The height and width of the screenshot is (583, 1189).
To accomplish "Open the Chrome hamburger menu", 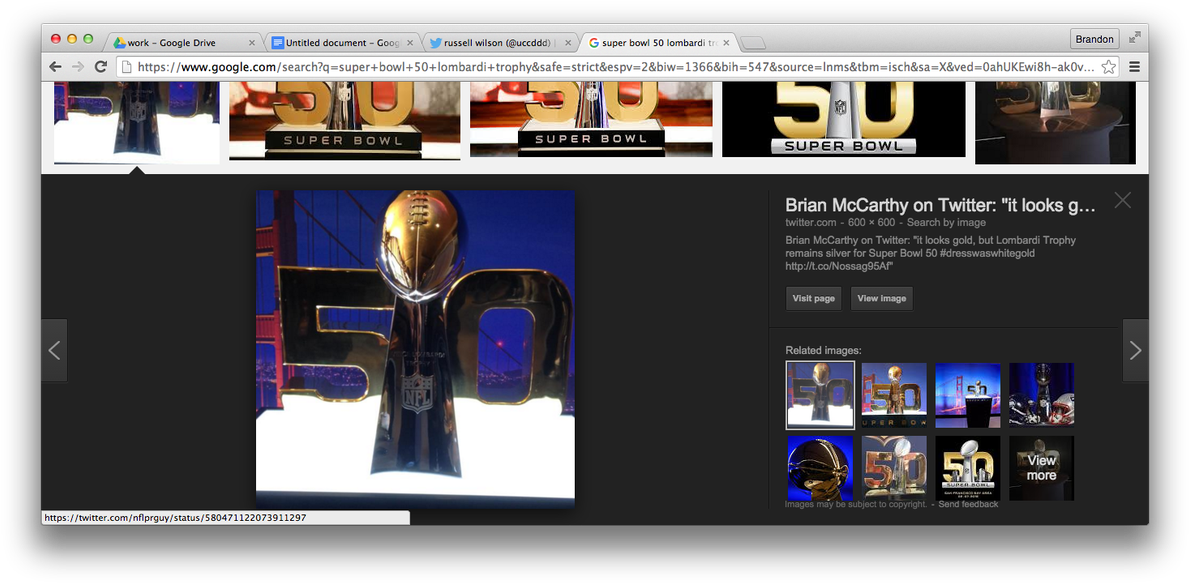I will [1134, 67].
